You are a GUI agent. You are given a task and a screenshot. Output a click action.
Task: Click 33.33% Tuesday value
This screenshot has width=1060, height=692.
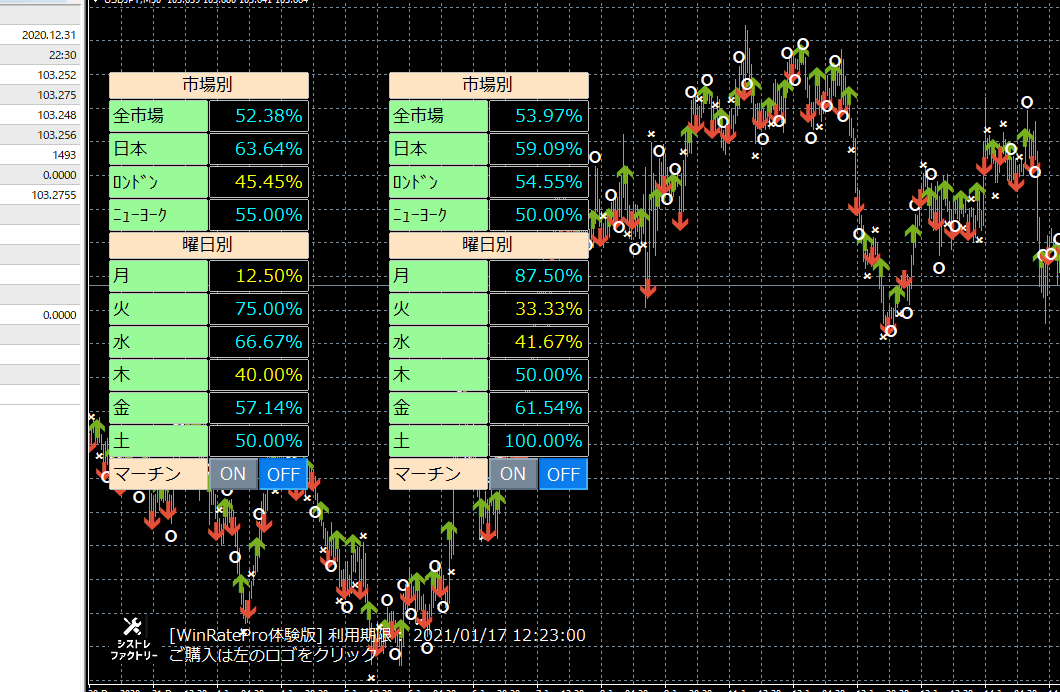pyautogui.click(x=539, y=309)
